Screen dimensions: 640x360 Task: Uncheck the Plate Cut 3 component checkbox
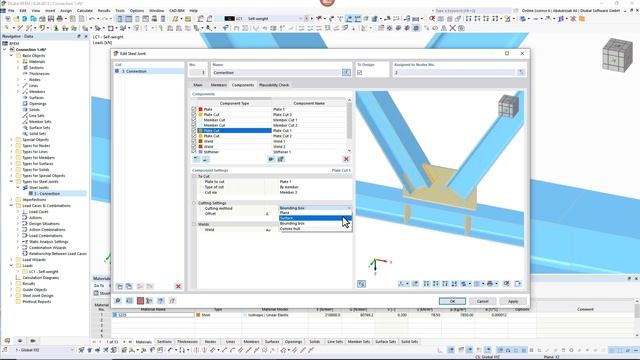194,115
